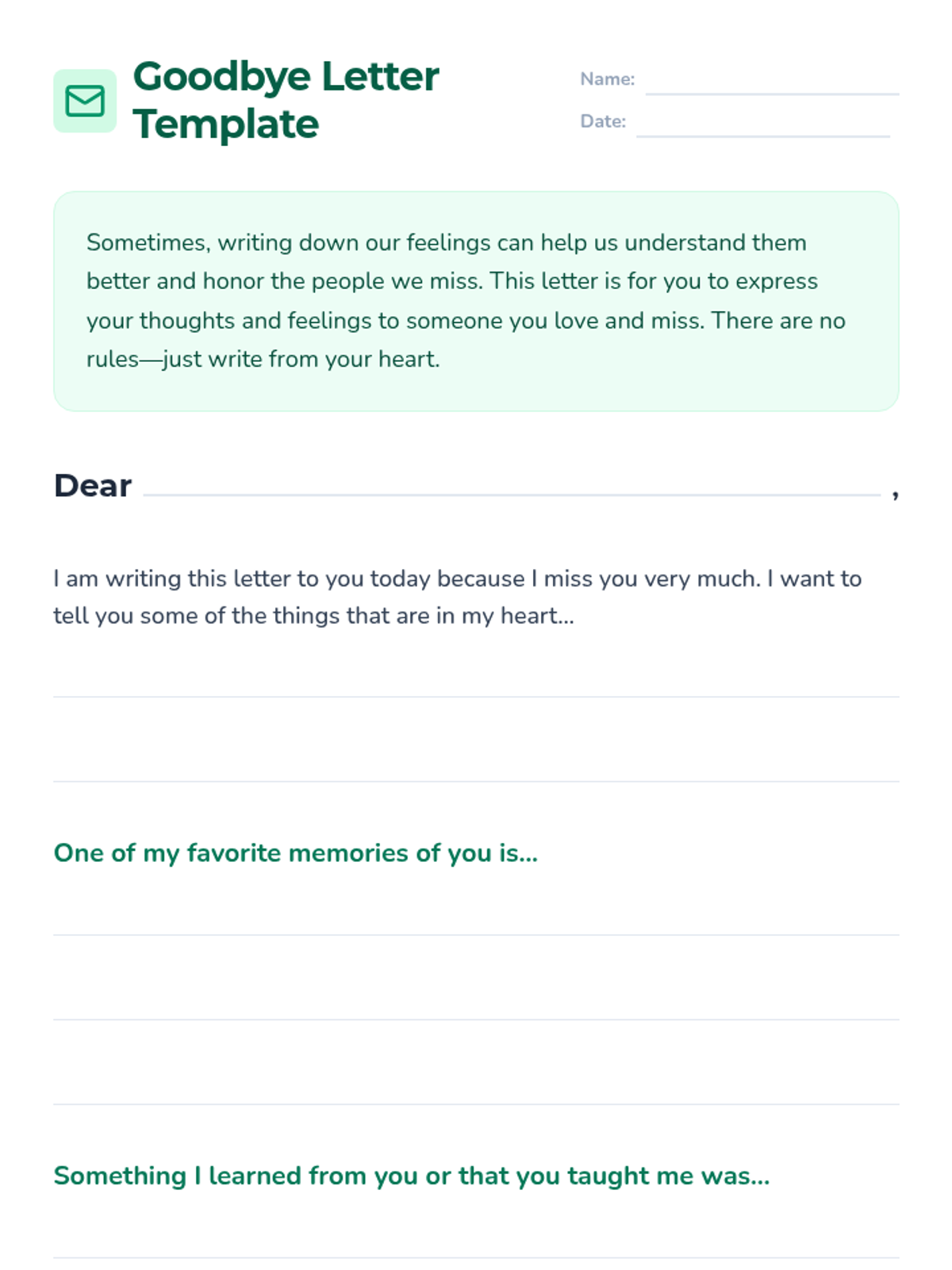Select 'Something I learned from you' heading
This screenshot has width=952, height=1270.
(x=411, y=1176)
